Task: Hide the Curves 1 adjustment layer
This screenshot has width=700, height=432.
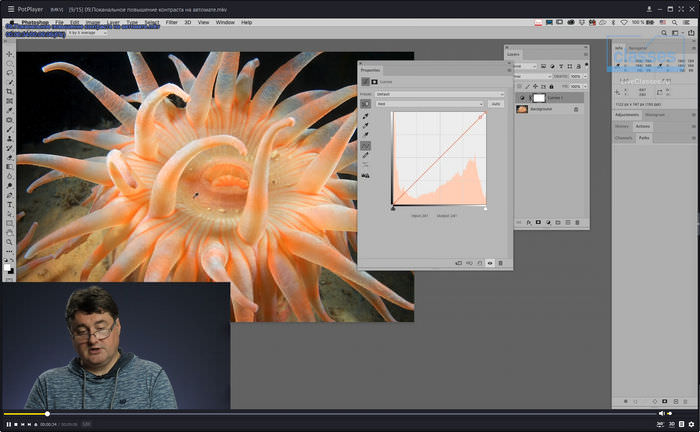Action: 521,98
